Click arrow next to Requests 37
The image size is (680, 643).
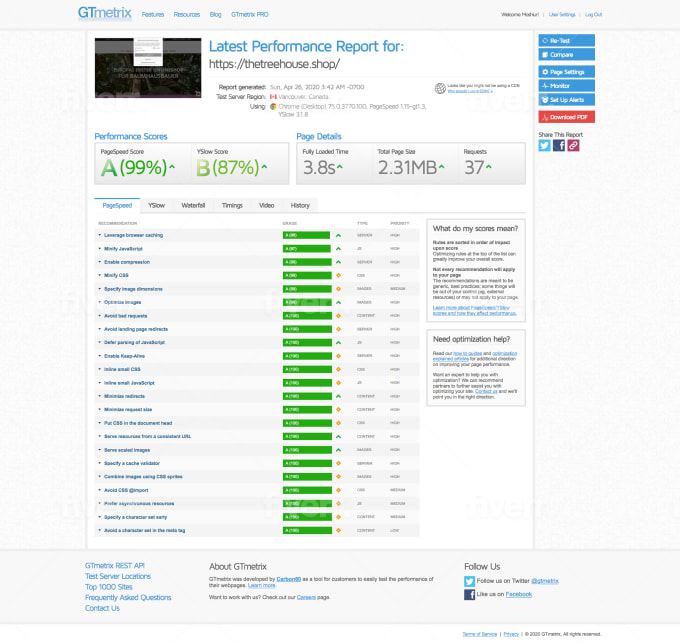[489, 166]
